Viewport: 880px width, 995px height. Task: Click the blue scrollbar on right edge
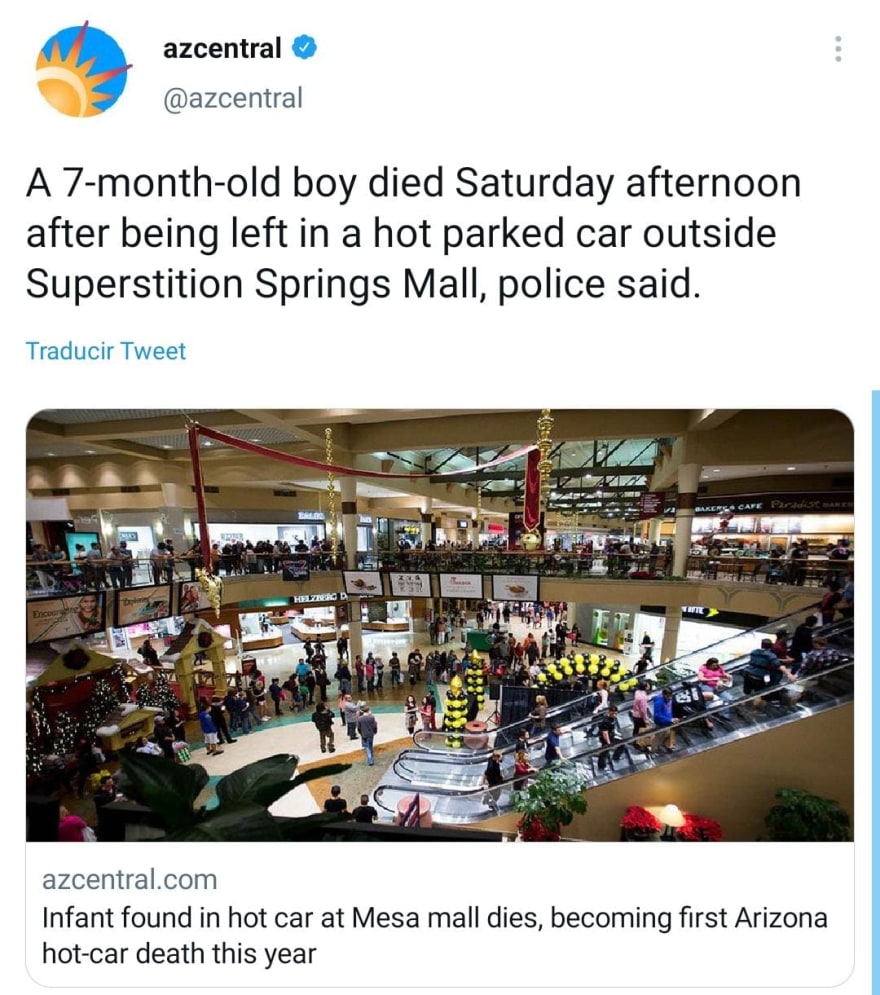pyautogui.click(x=875, y=690)
